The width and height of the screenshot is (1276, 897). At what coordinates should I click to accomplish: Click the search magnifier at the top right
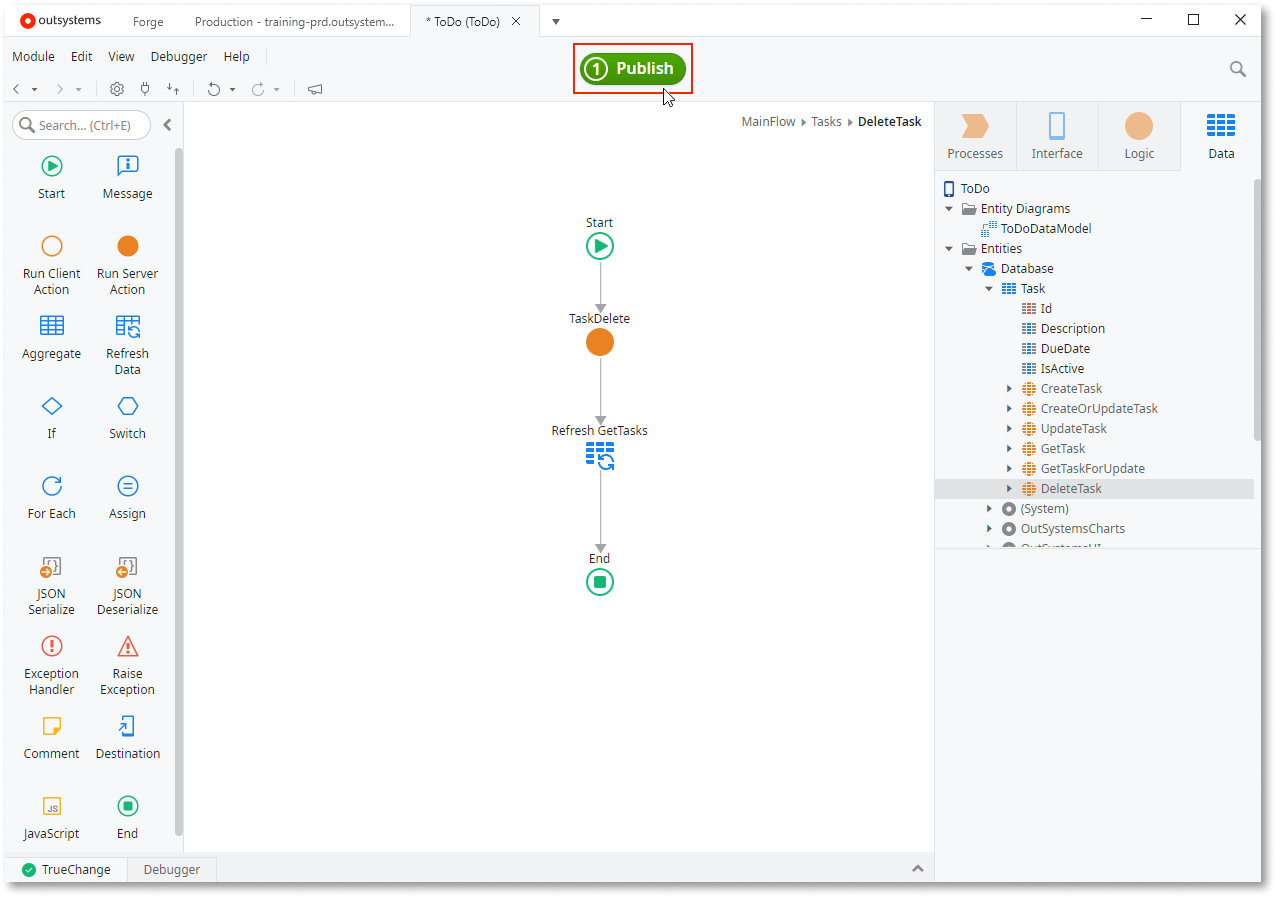1238,69
